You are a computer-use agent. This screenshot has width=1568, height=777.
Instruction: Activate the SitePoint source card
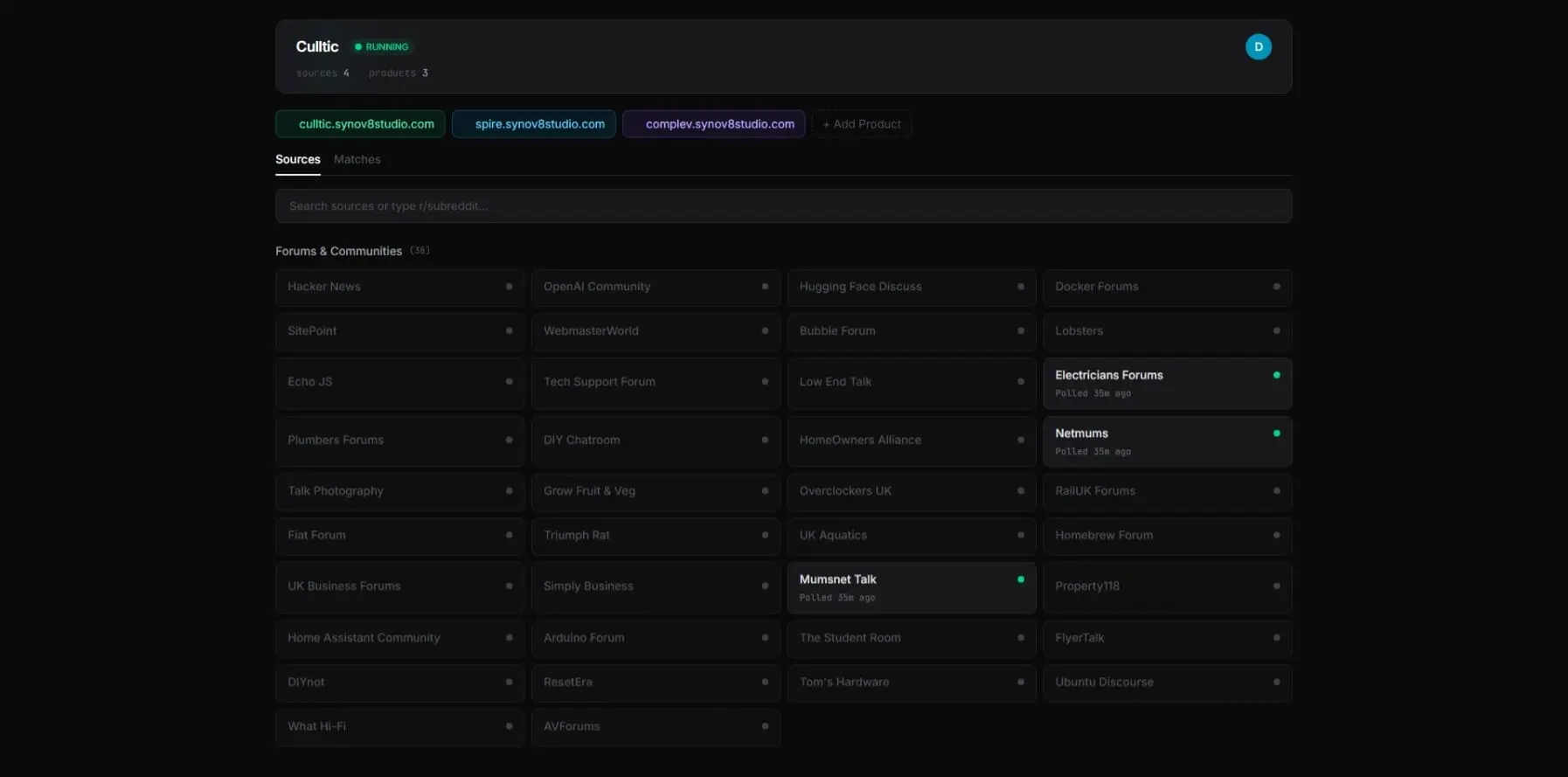[x=399, y=331]
